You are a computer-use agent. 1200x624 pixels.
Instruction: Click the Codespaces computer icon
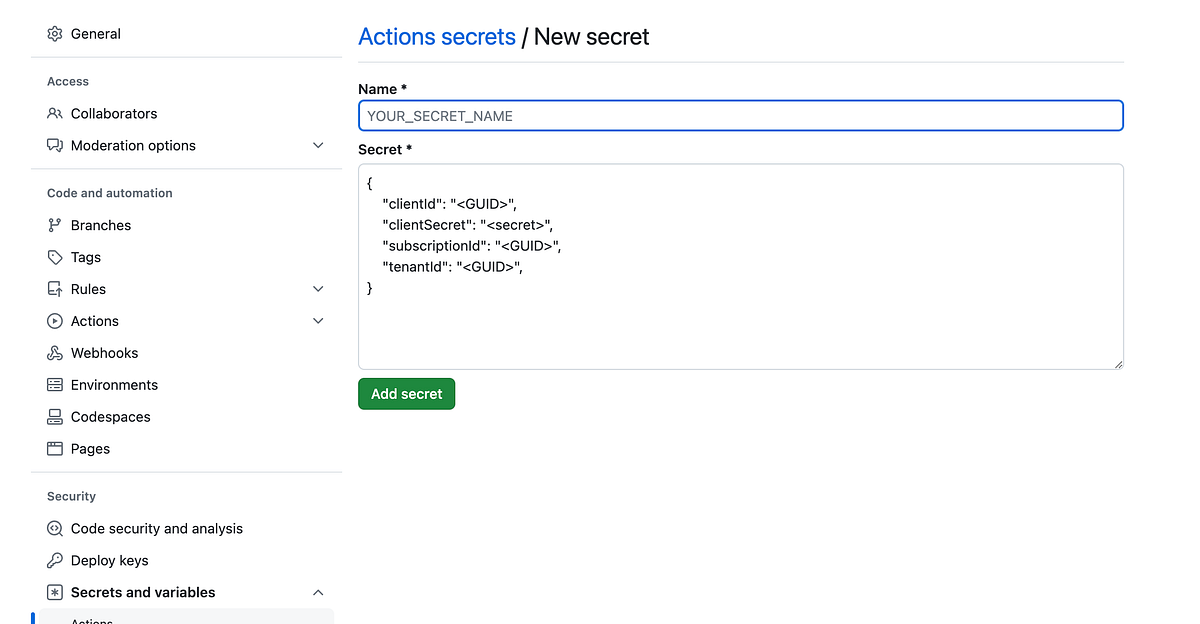pos(55,417)
